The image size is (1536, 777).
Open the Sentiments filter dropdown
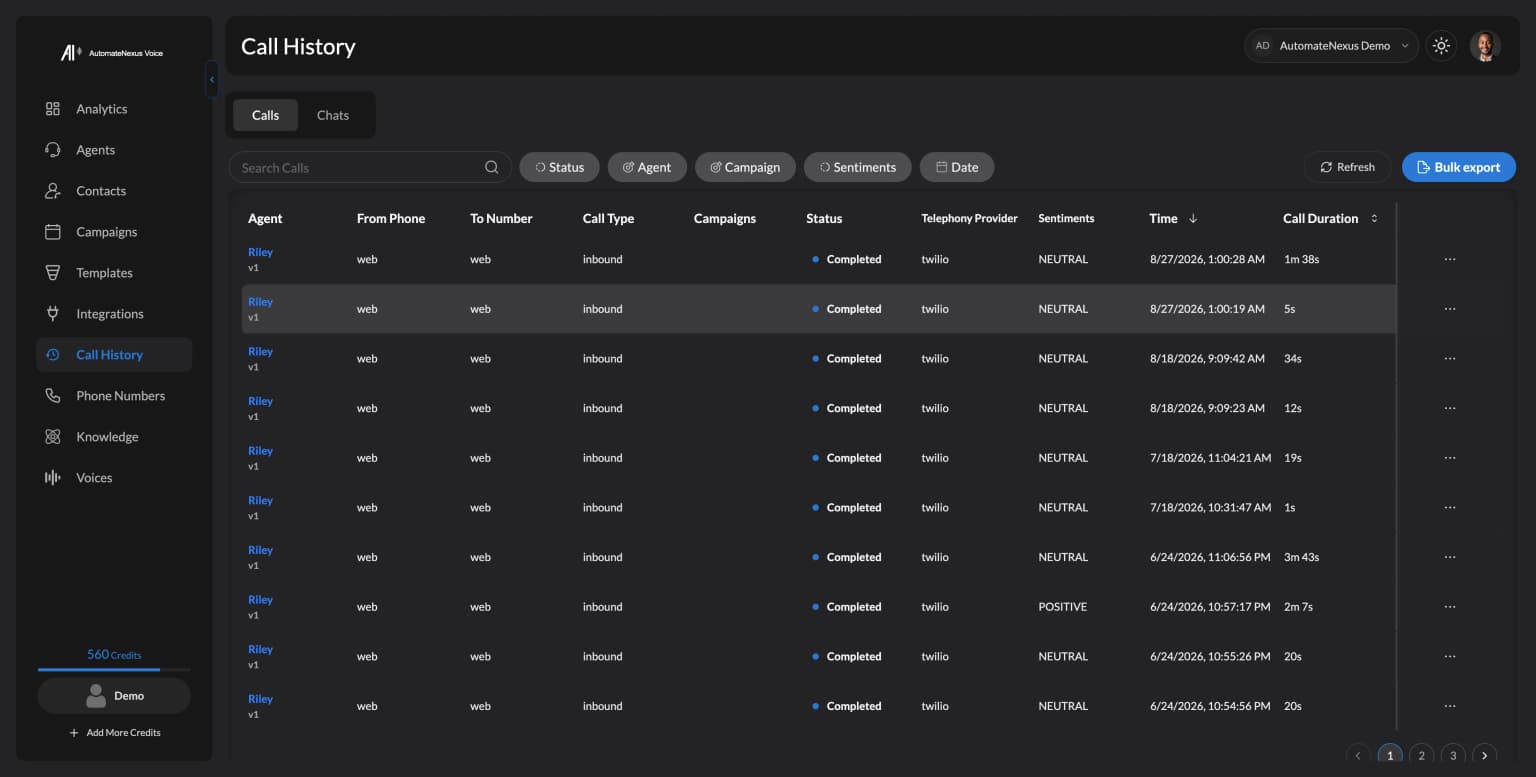[857, 167]
